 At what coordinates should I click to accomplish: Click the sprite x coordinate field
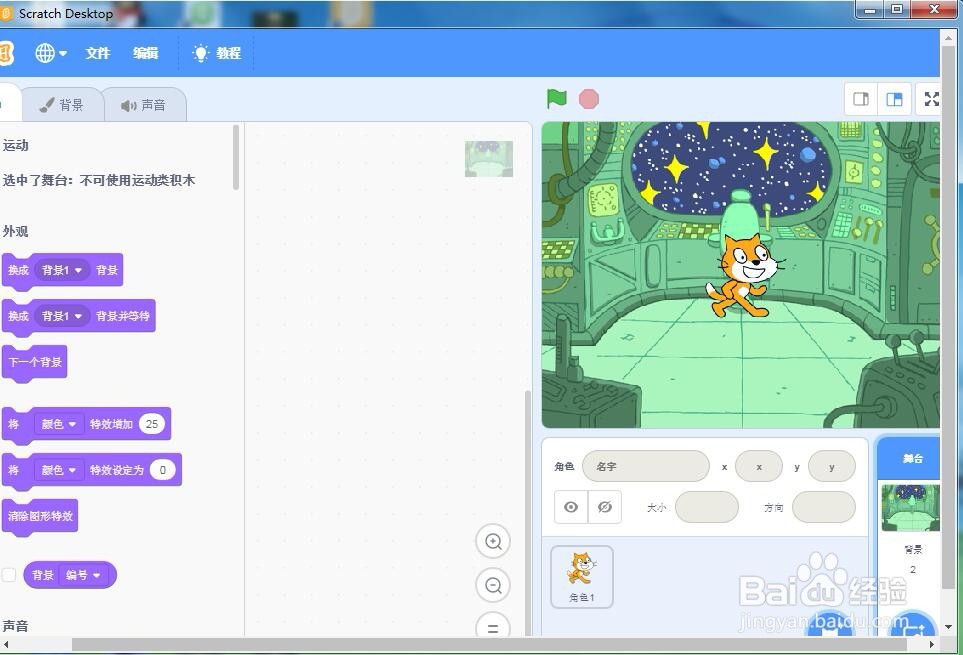[758, 467]
